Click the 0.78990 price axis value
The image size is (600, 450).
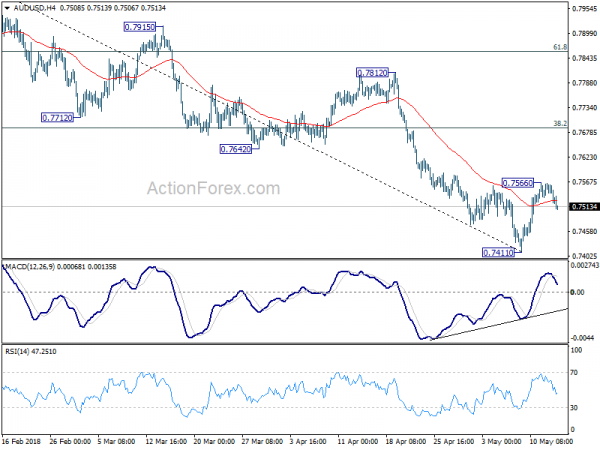click(x=584, y=34)
